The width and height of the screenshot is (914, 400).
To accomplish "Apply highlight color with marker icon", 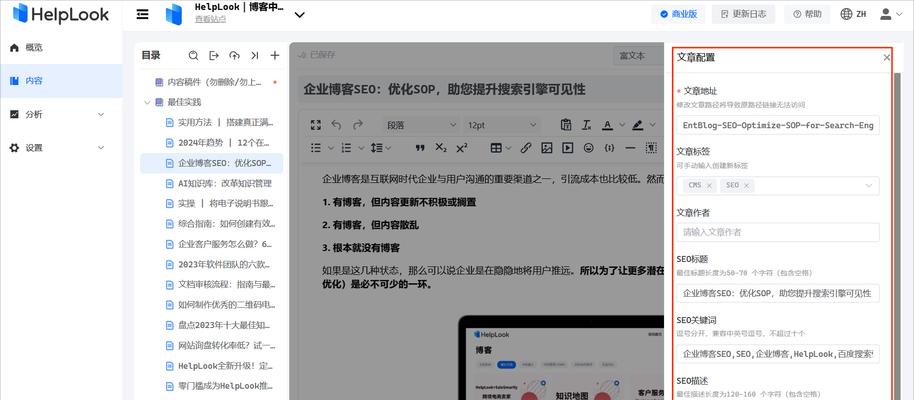I will (638, 125).
